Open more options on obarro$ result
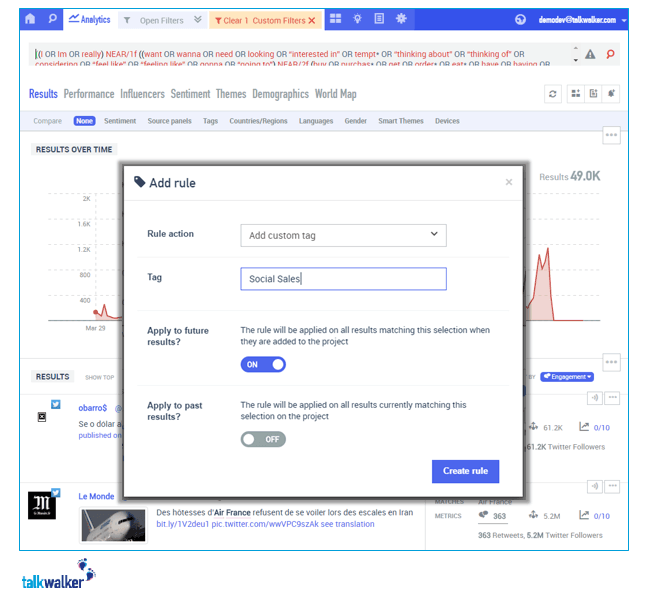Viewport: 664px width, 601px height. coord(612,398)
